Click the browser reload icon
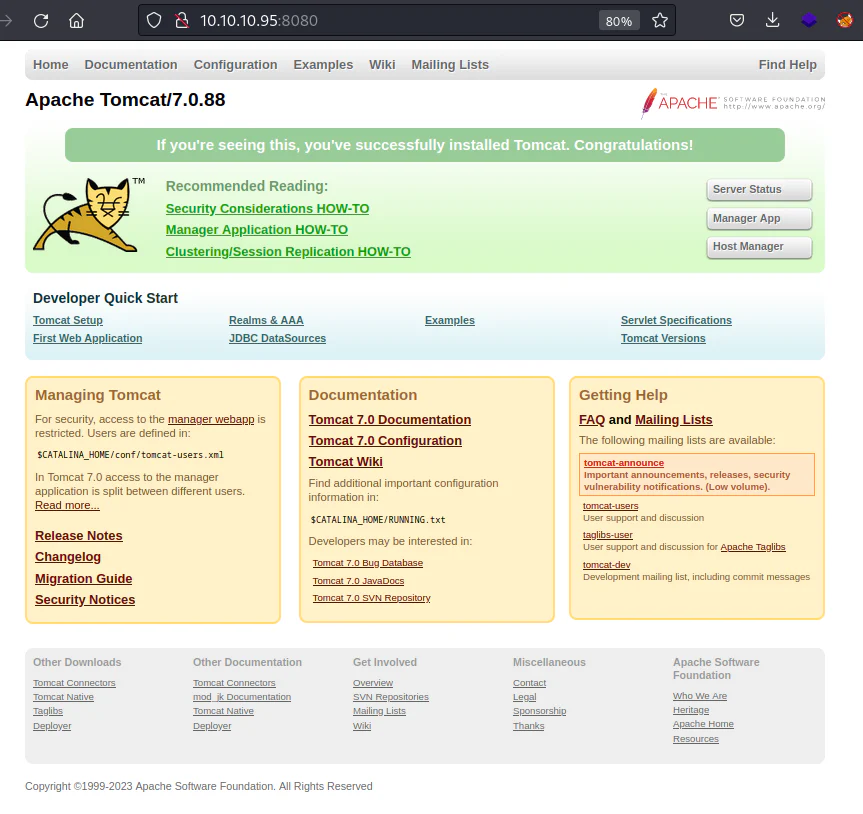This screenshot has height=814, width=863. 41,21
